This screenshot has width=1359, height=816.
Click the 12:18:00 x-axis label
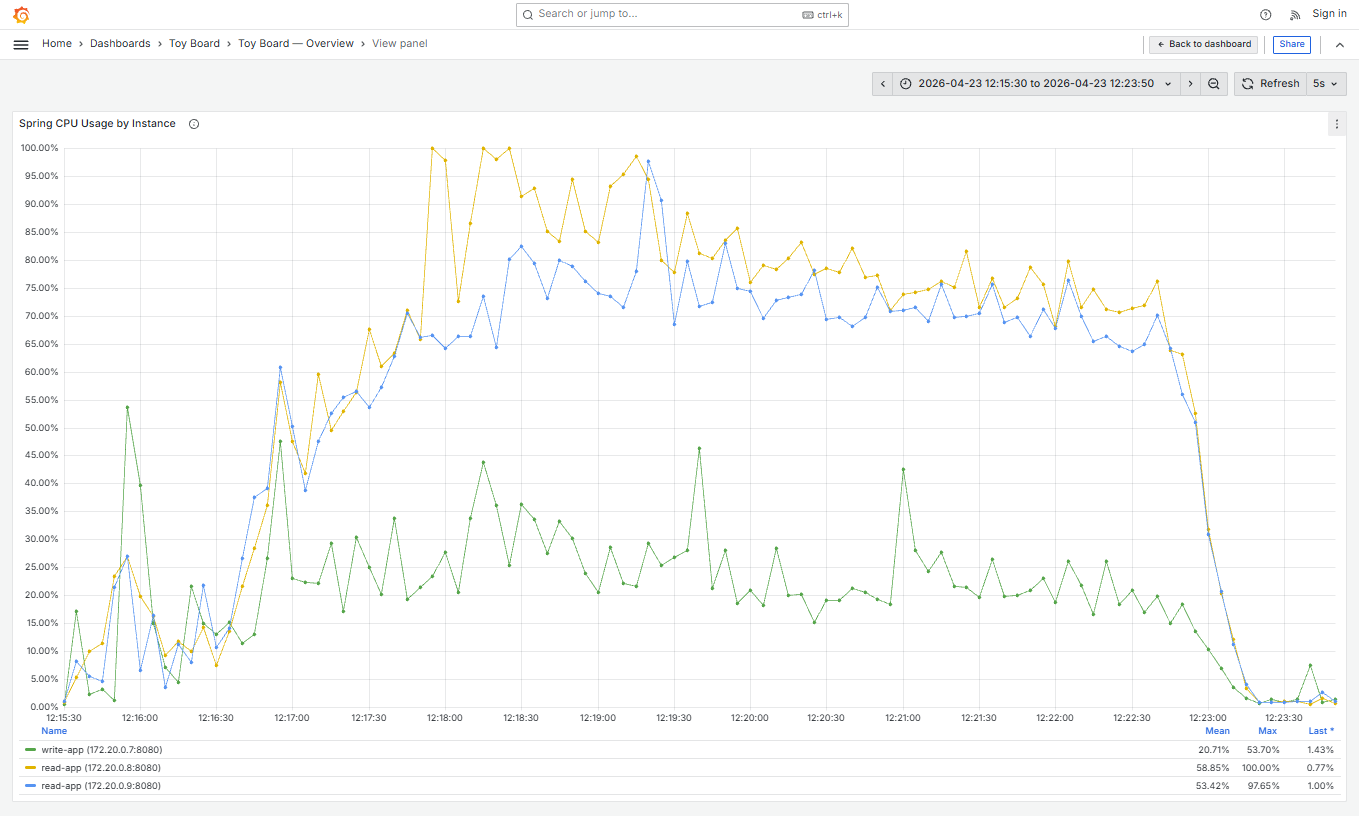(444, 717)
